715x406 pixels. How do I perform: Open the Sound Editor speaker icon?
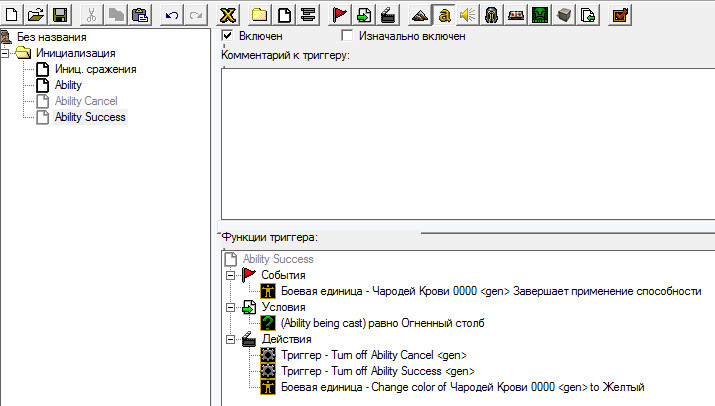(x=468, y=15)
